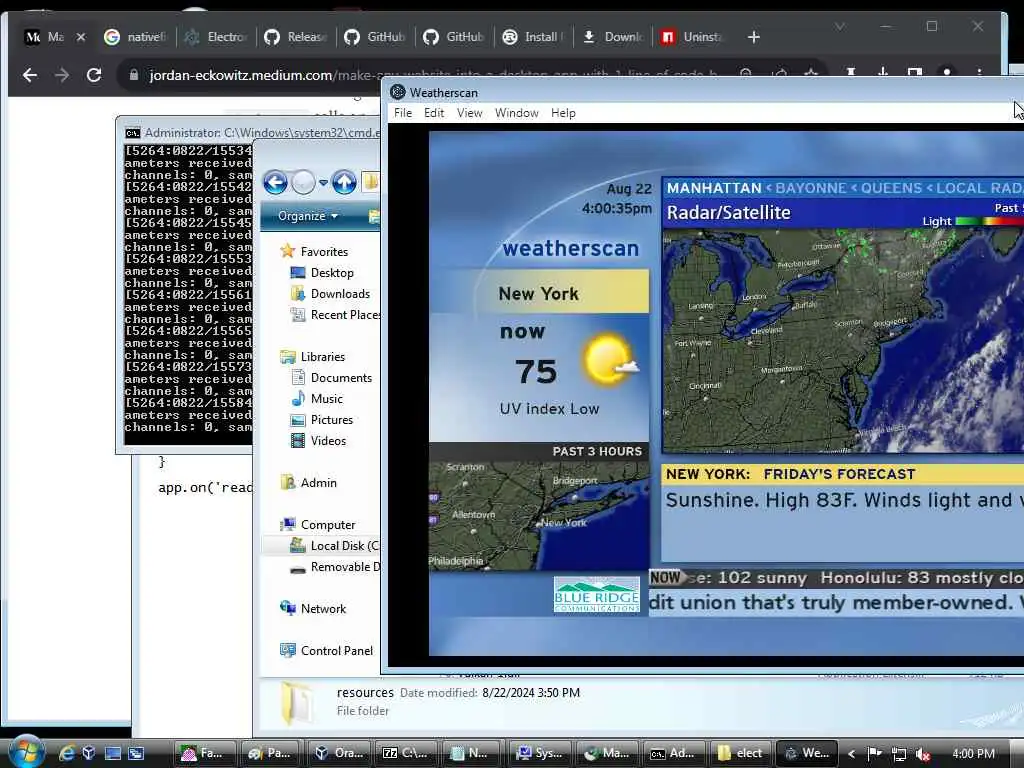Screen dimensions: 1024x768
Task: Open the Music library
Action: click(x=317, y=398)
